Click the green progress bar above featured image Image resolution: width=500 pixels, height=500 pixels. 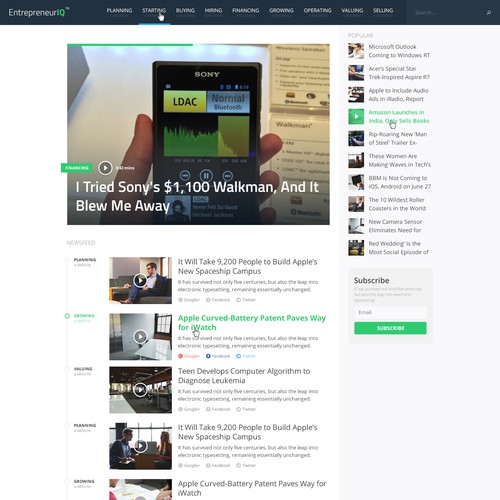(x=130, y=44)
